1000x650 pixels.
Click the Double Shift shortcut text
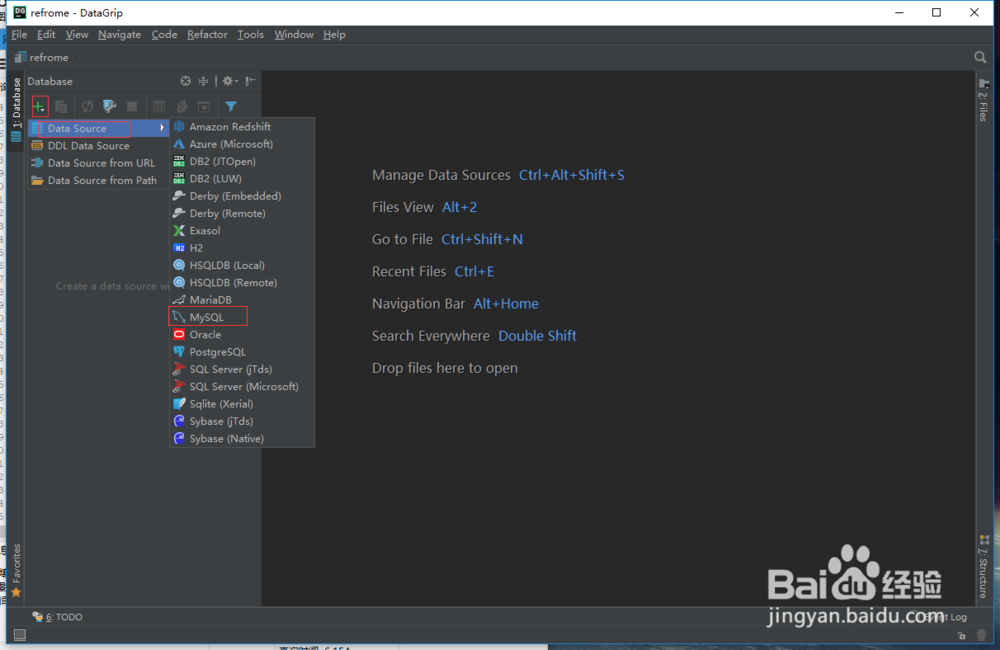(x=537, y=336)
